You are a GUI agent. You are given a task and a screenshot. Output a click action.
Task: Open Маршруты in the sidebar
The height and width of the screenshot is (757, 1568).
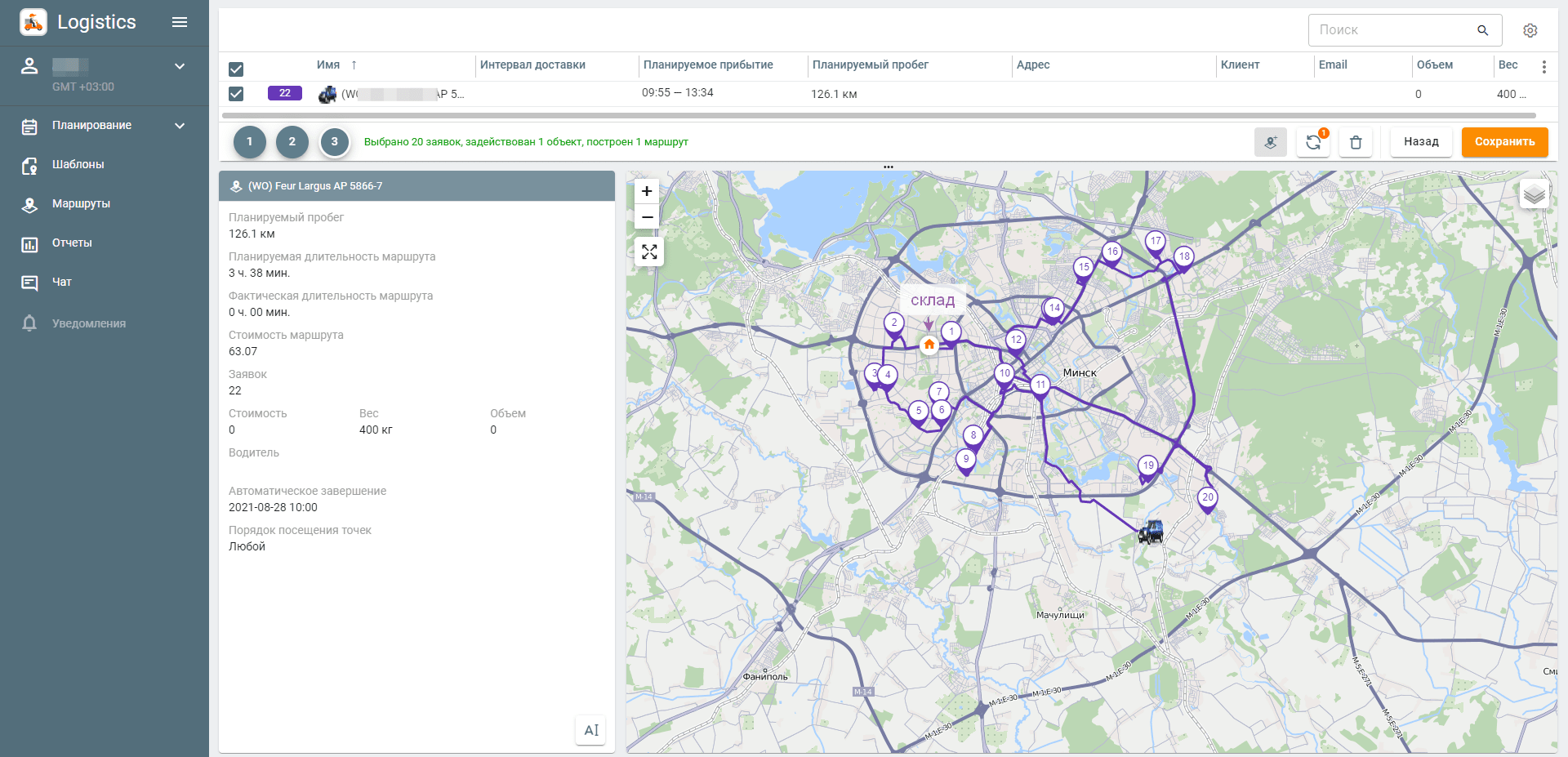(x=81, y=204)
